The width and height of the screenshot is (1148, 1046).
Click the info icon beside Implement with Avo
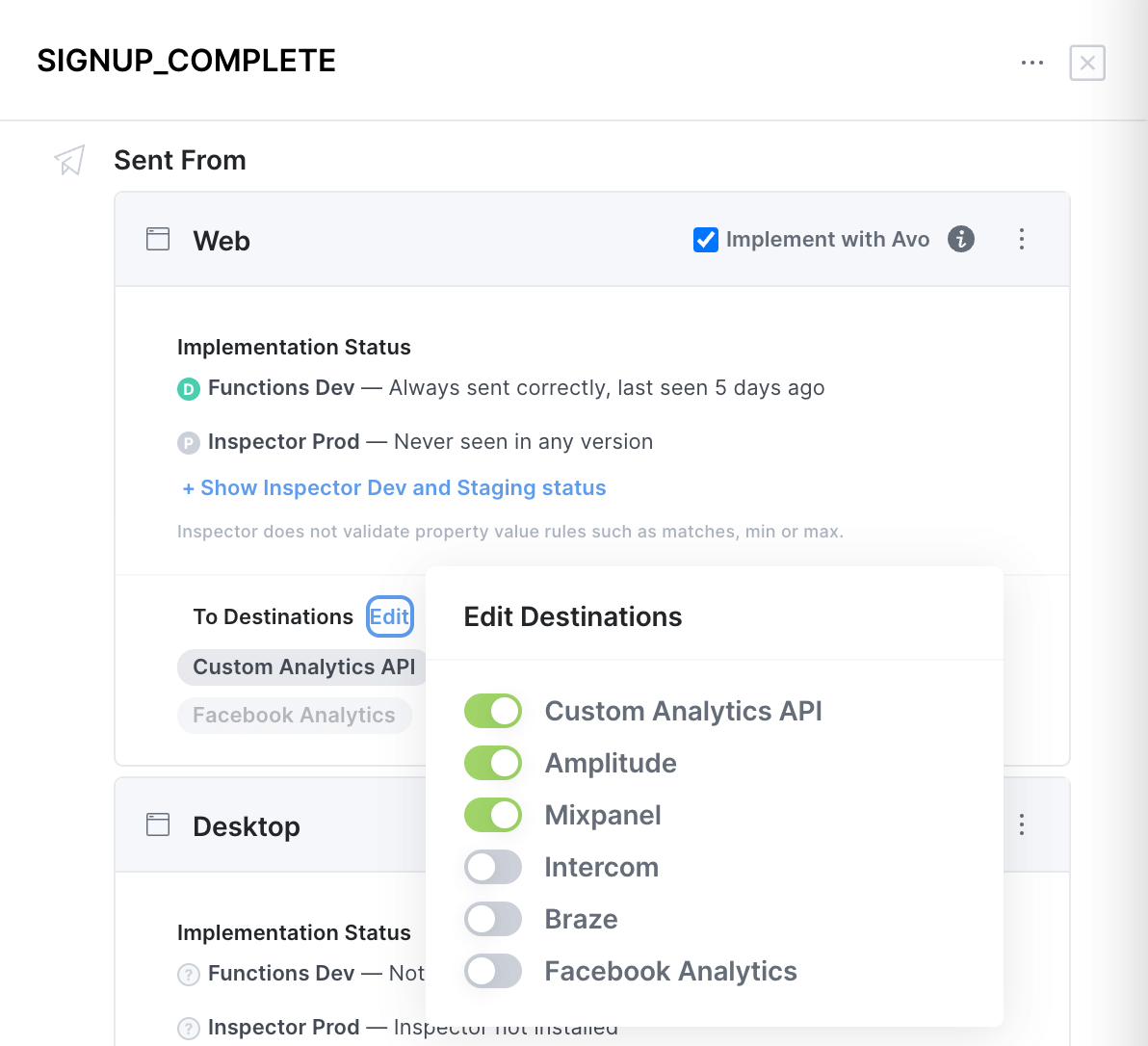click(x=960, y=240)
